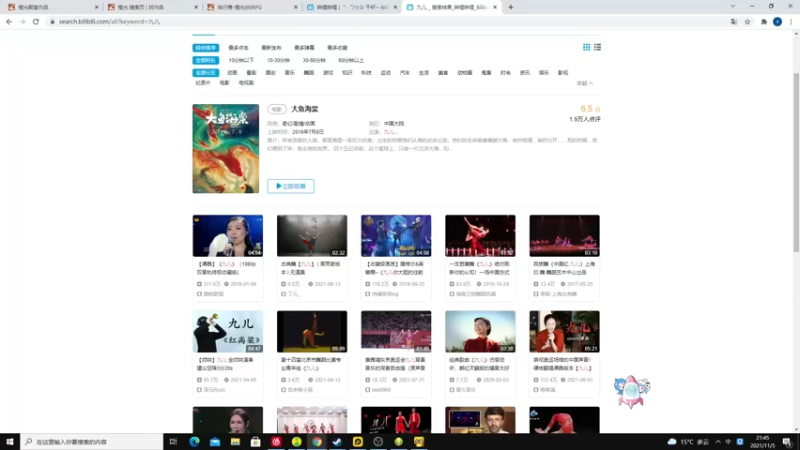Screen dimensions: 800x450
Task: Switch results to list view
Action: pos(597,47)
